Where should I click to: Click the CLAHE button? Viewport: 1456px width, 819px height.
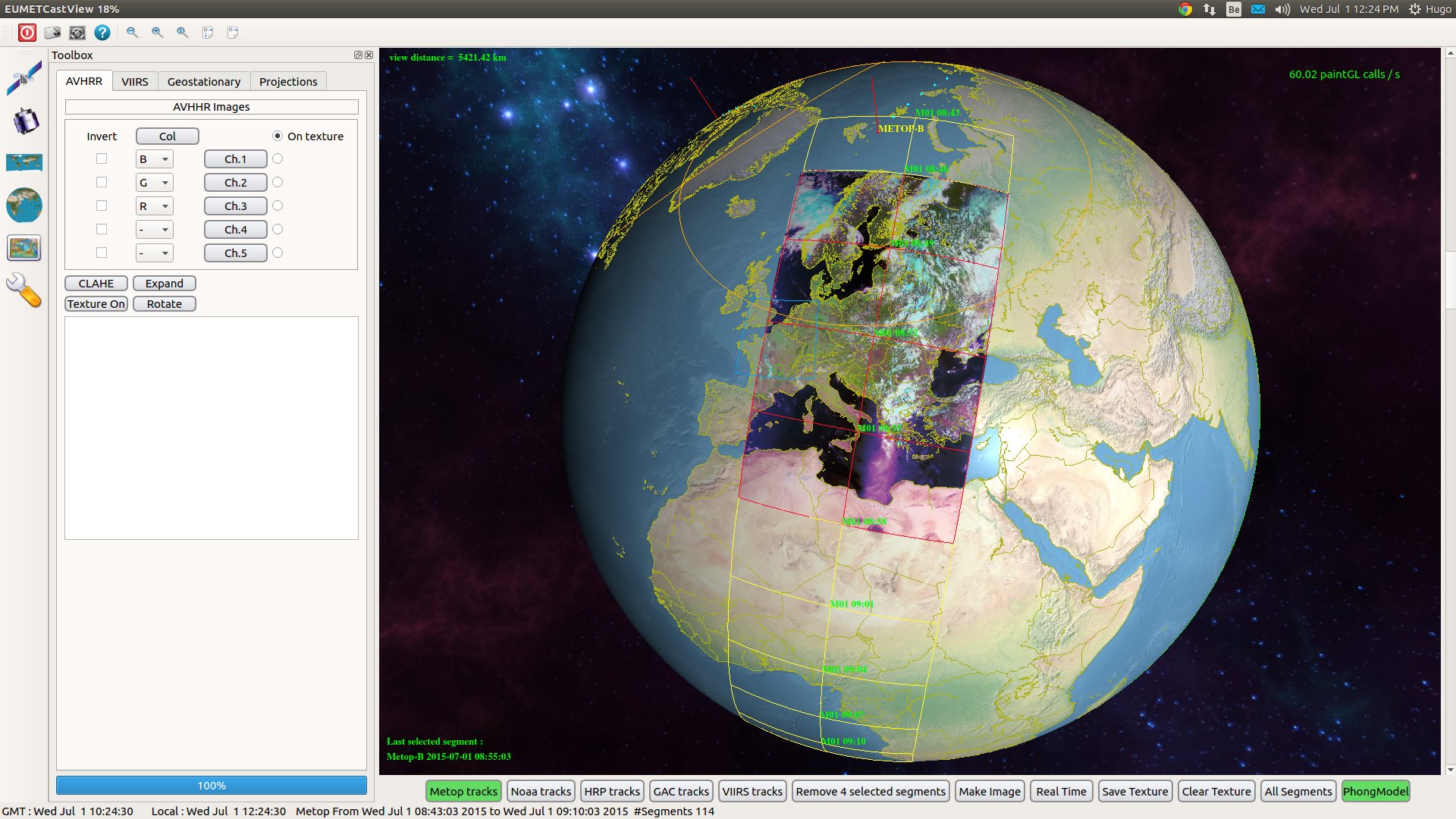96,284
